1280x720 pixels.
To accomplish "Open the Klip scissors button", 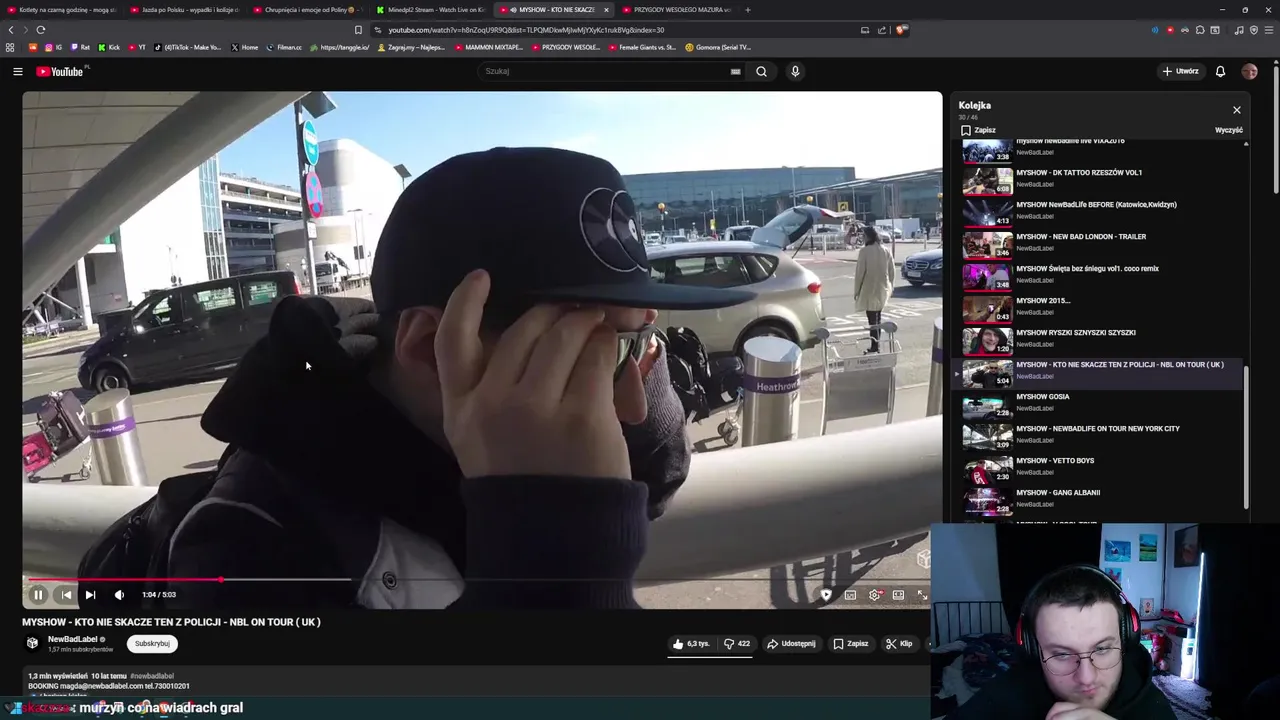I will pyautogui.click(x=899, y=644).
